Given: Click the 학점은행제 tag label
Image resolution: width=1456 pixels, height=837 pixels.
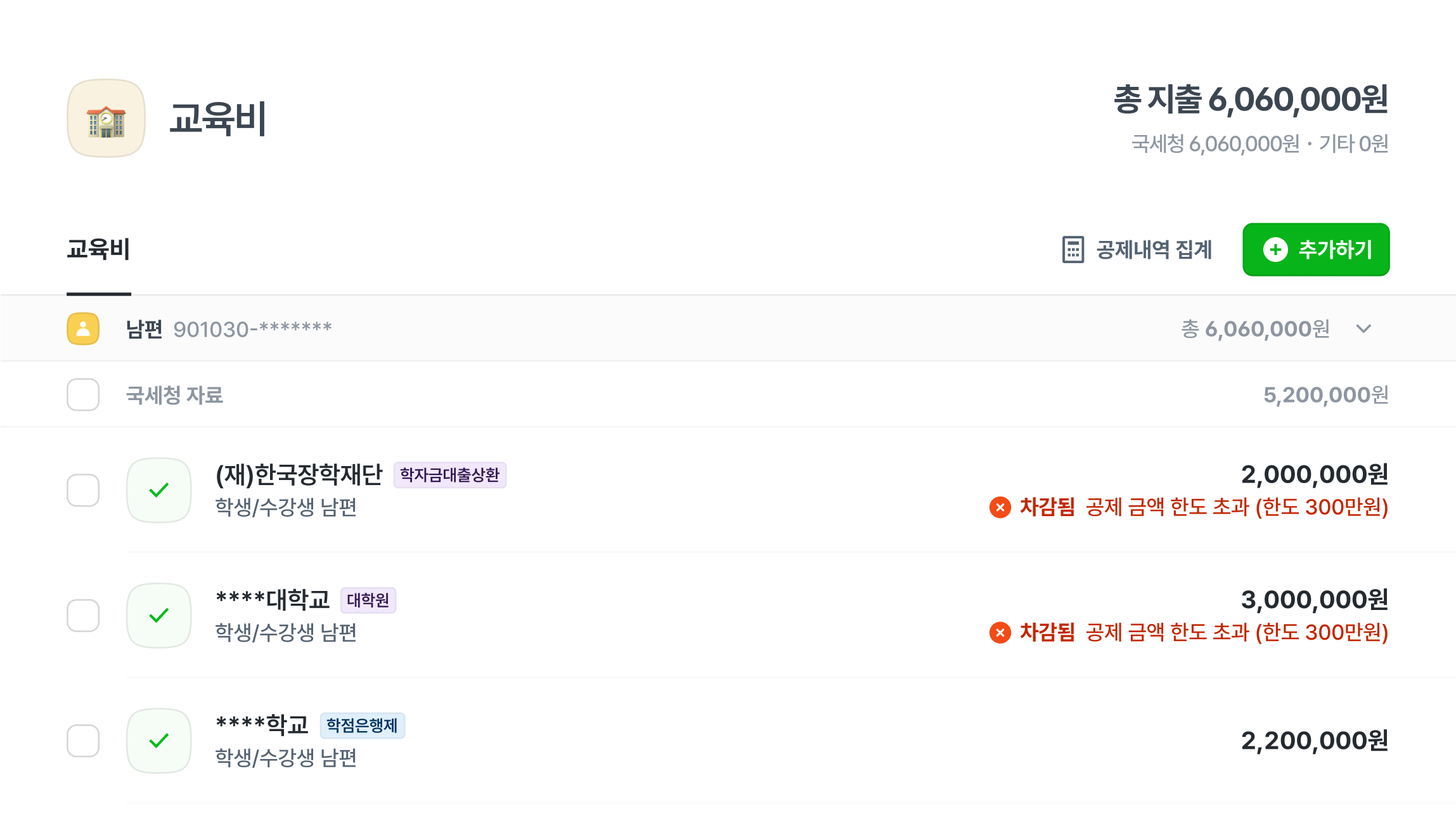Looking at the screenshot, I should click(362, 725).
